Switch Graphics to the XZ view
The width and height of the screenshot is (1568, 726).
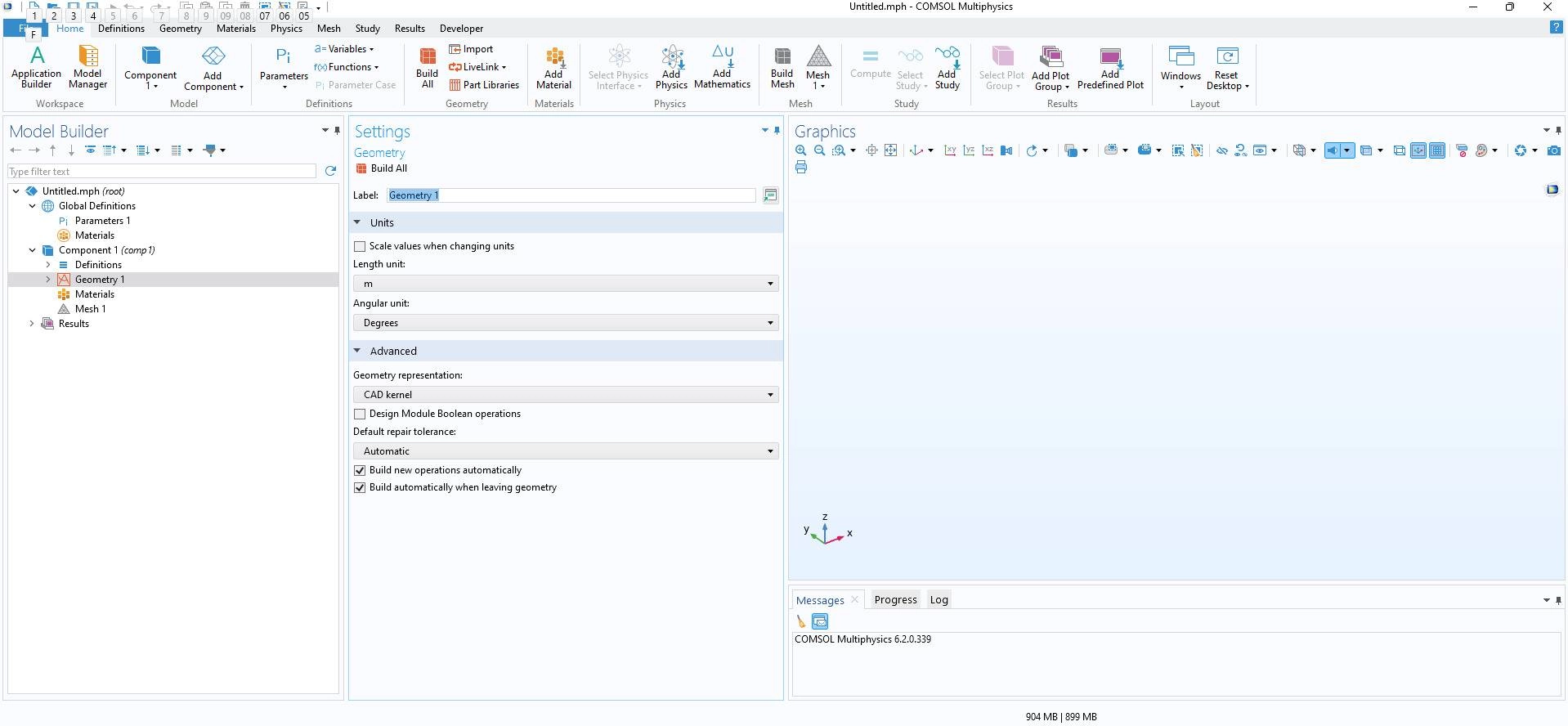(988, 150)
